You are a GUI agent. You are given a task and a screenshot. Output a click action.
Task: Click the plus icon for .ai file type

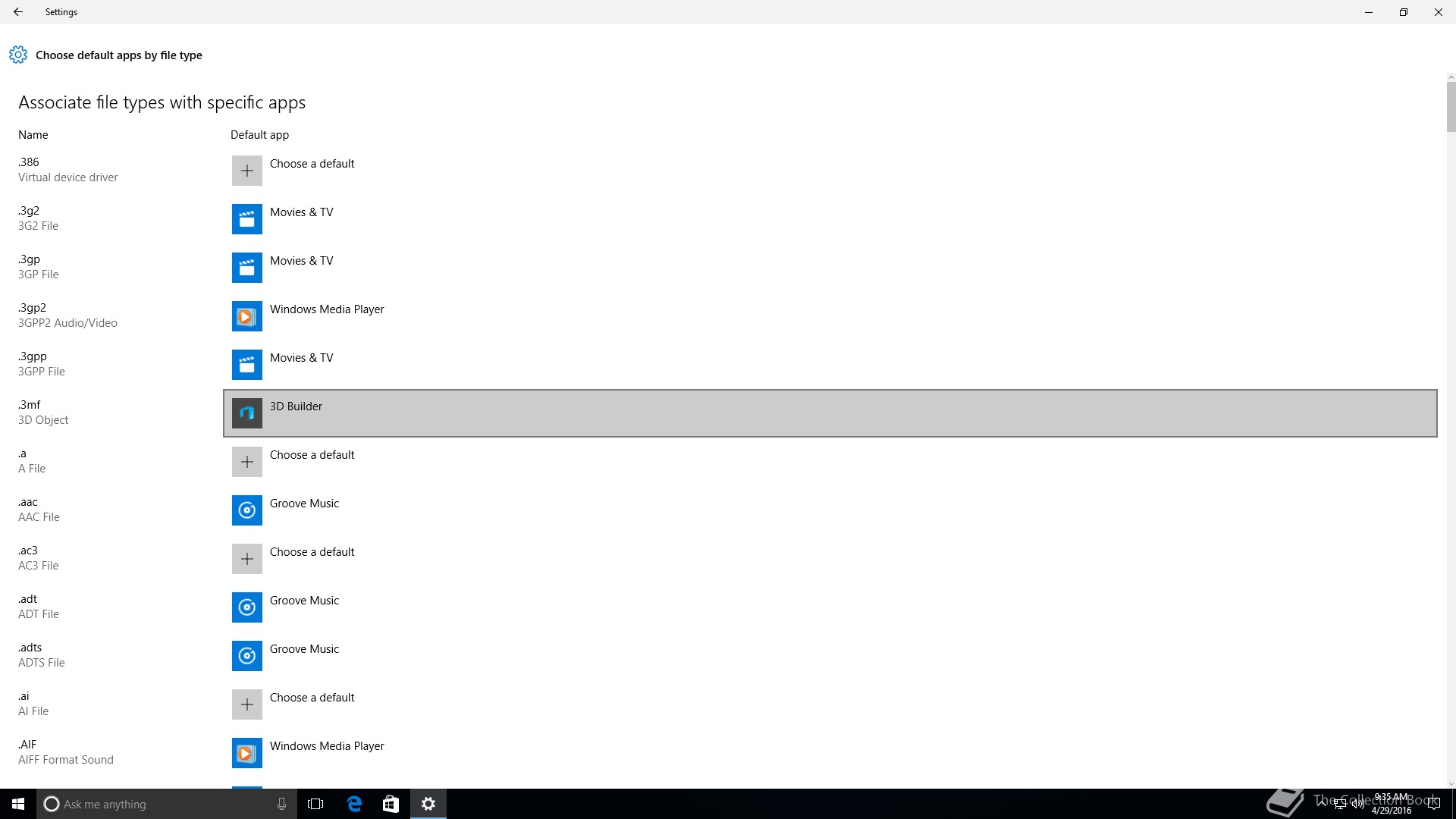coord(247,704)
